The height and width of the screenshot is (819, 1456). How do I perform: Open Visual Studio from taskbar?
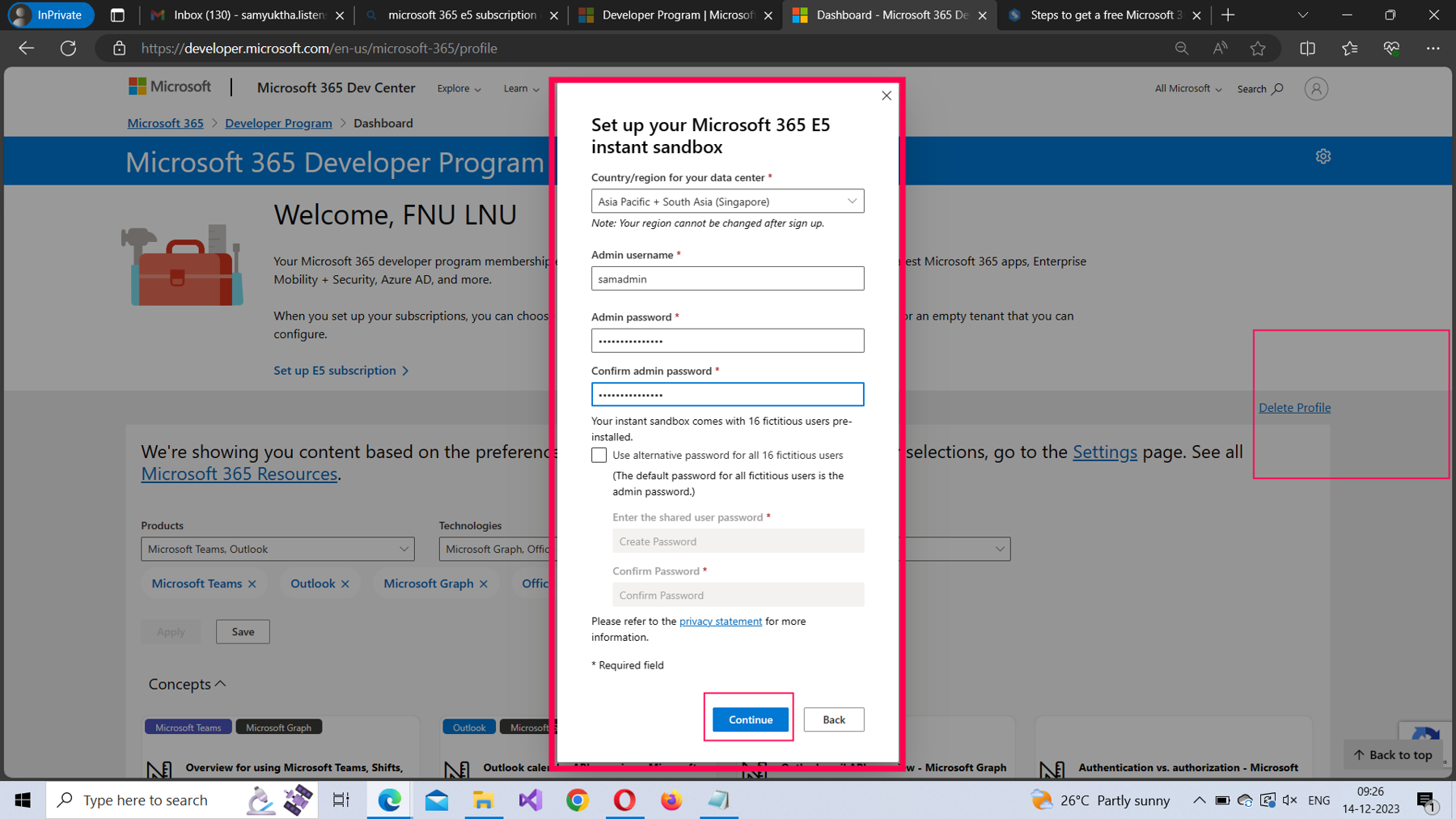531,800
